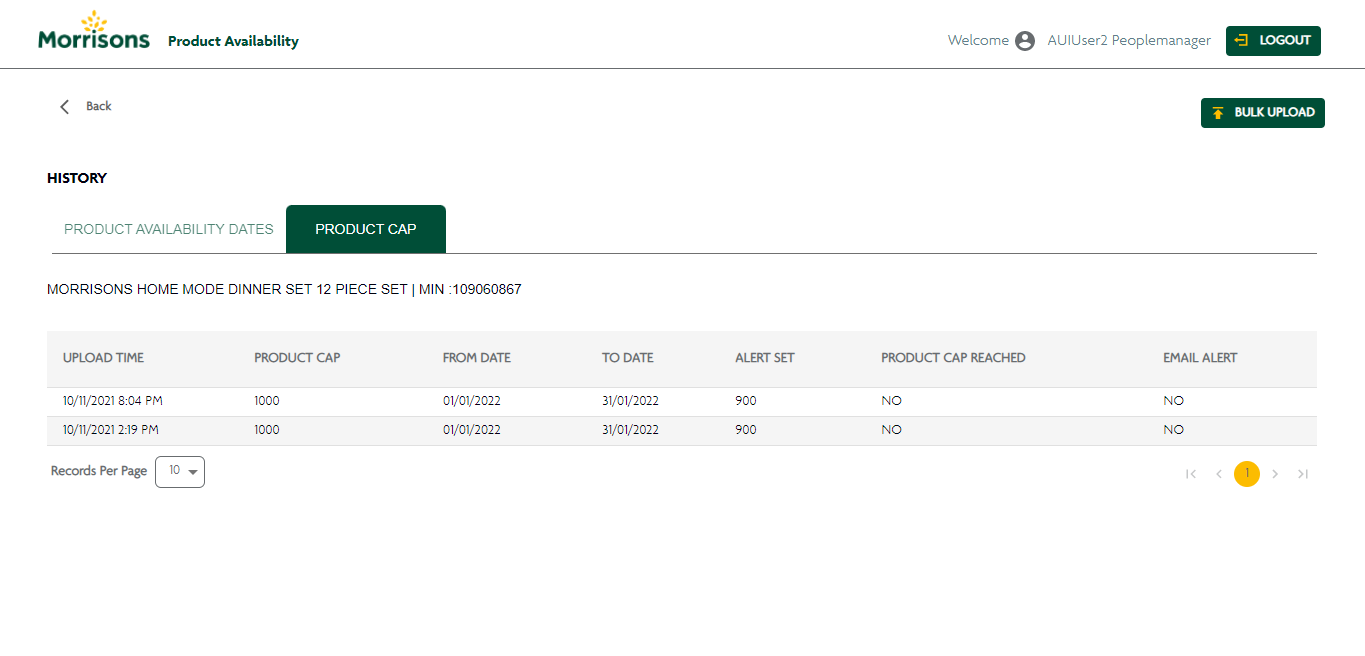Select the Product Cap tab
Viewport: 1365px width, 656px height.
tap(366, 229)
